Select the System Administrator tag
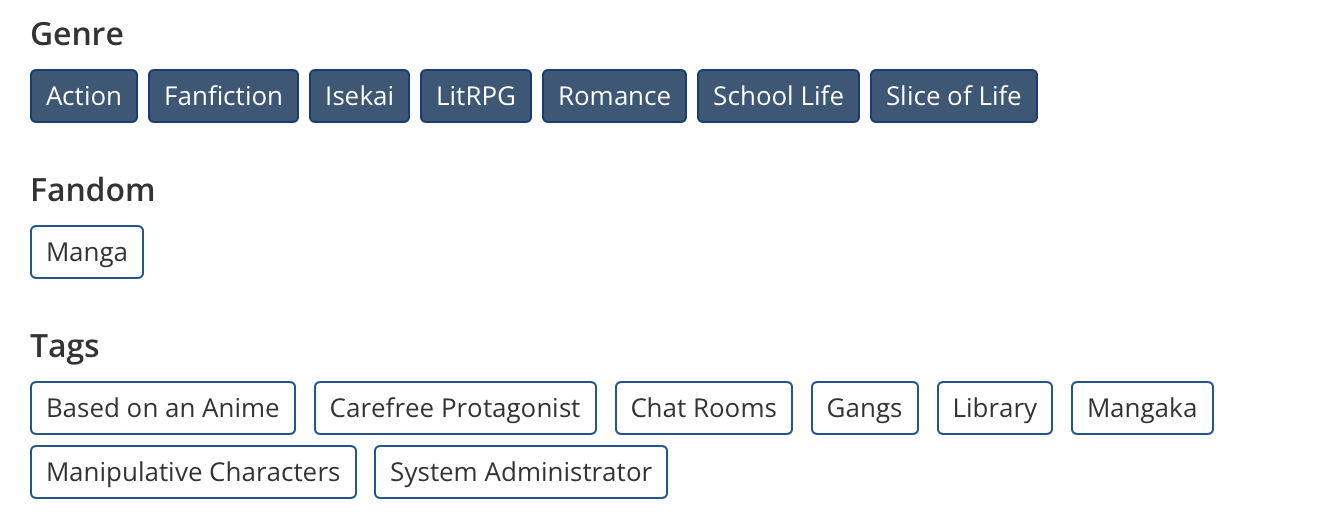Image resolution: width=1321 pixels, height=516 pixels. click(520, 472)
